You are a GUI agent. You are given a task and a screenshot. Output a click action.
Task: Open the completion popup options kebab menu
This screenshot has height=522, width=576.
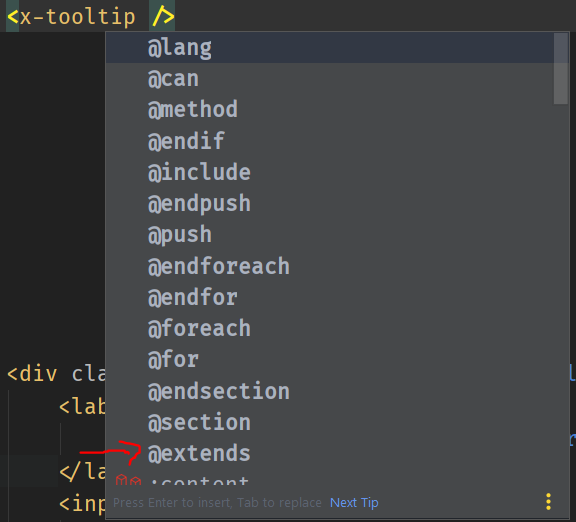[548, 501]
